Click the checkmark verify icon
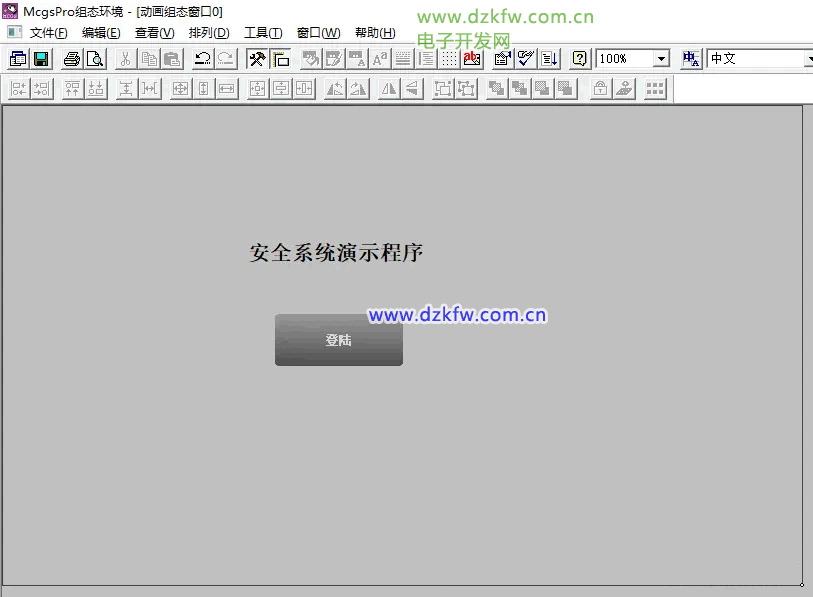Image resolution: width=813 pixels, height=597 pixels. pyautogui.click(x=526, y=59)
